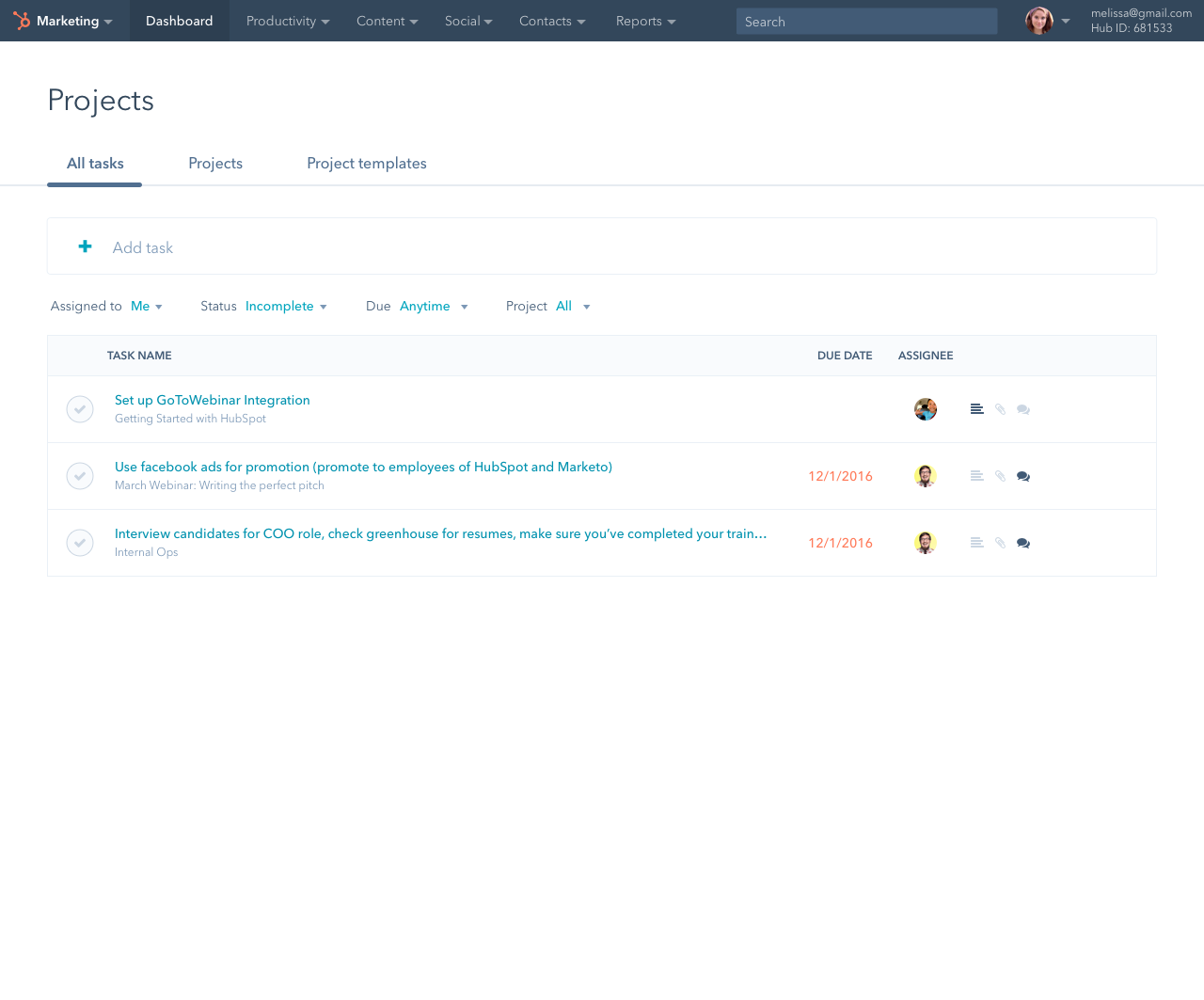Expand the Contacts menu
This screenshot has width=1204, height=1000.
click(552, 21)
